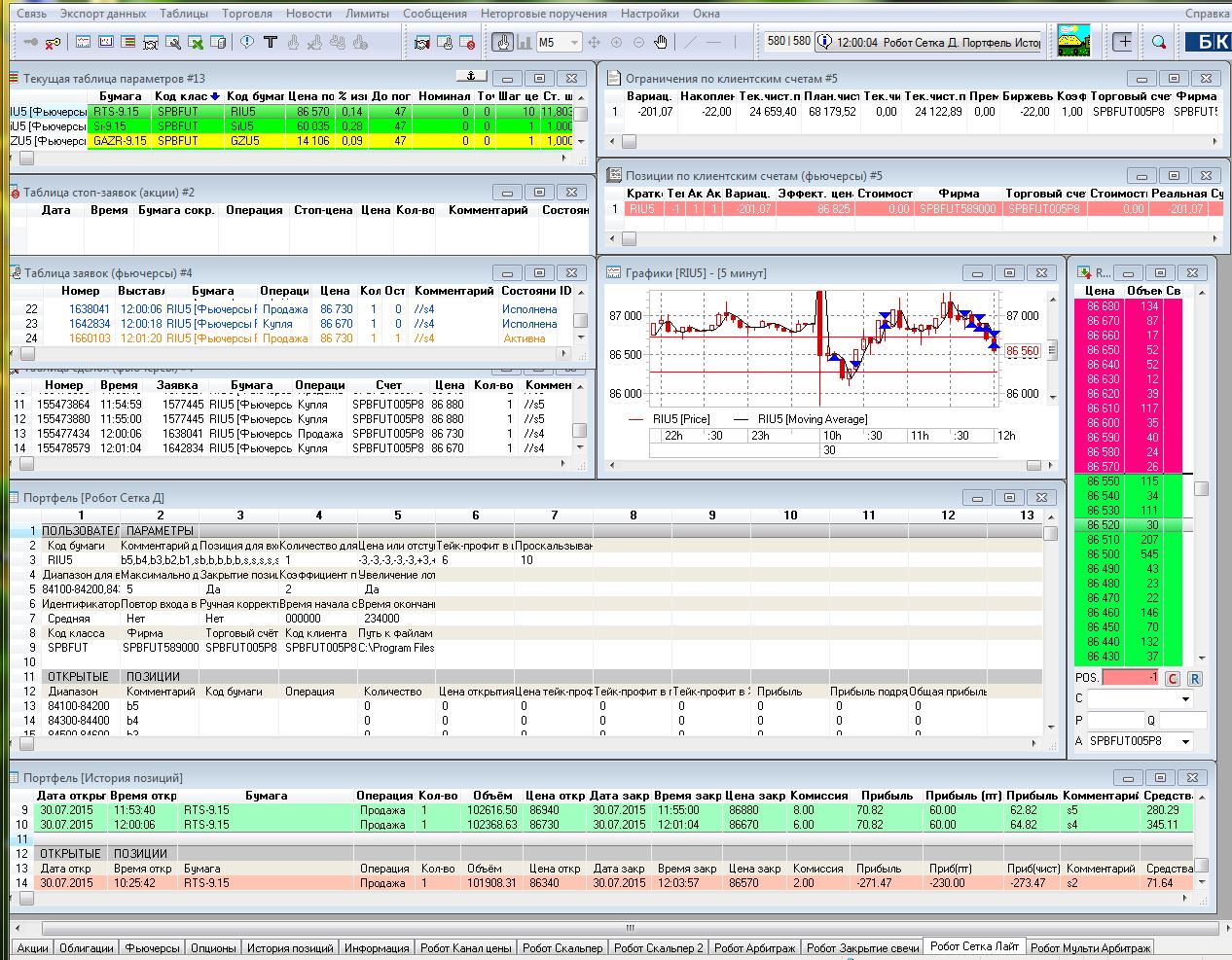Switch to the Акции tab
Image resolution: width=1232 pixels, height=960 pixels.
32,947
